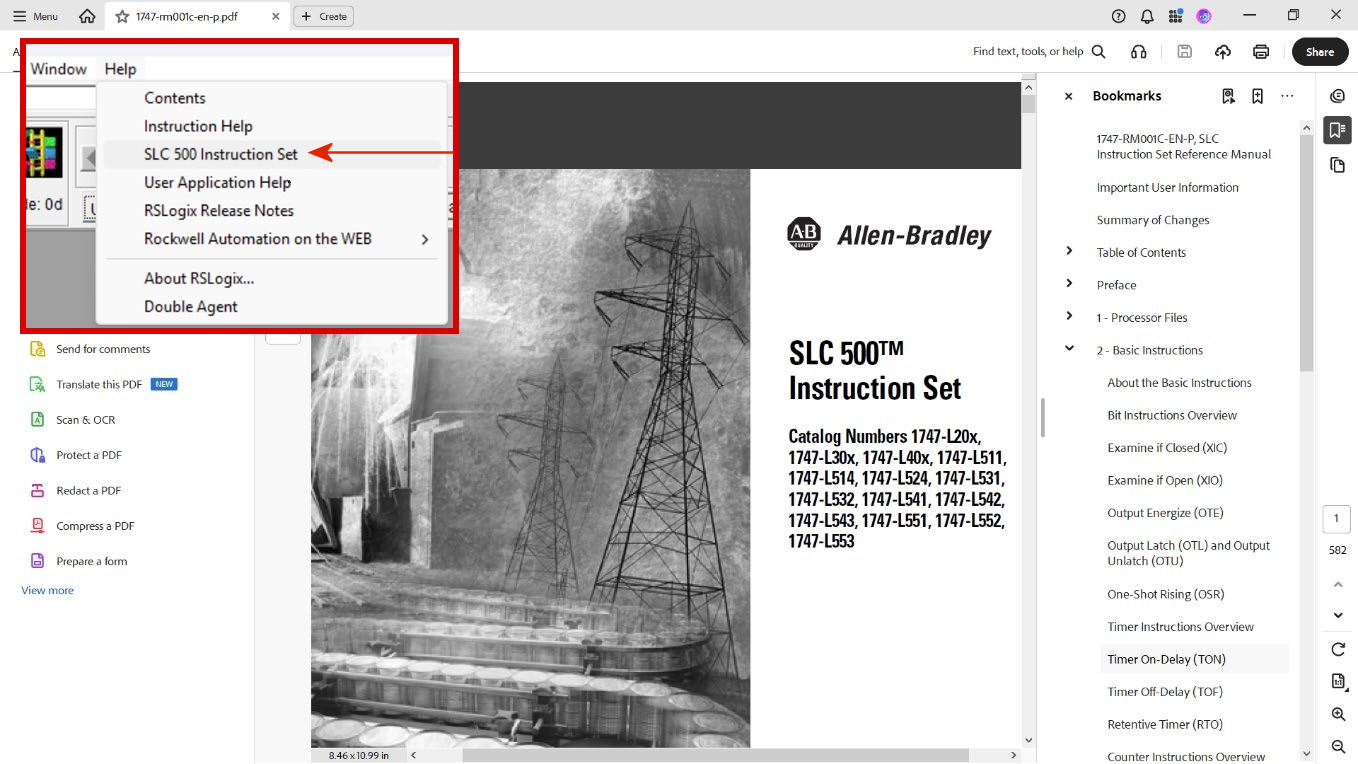The height and width of the screenshot is (764, 1358).
Task: Click the black Share button
Action: 1319,52
